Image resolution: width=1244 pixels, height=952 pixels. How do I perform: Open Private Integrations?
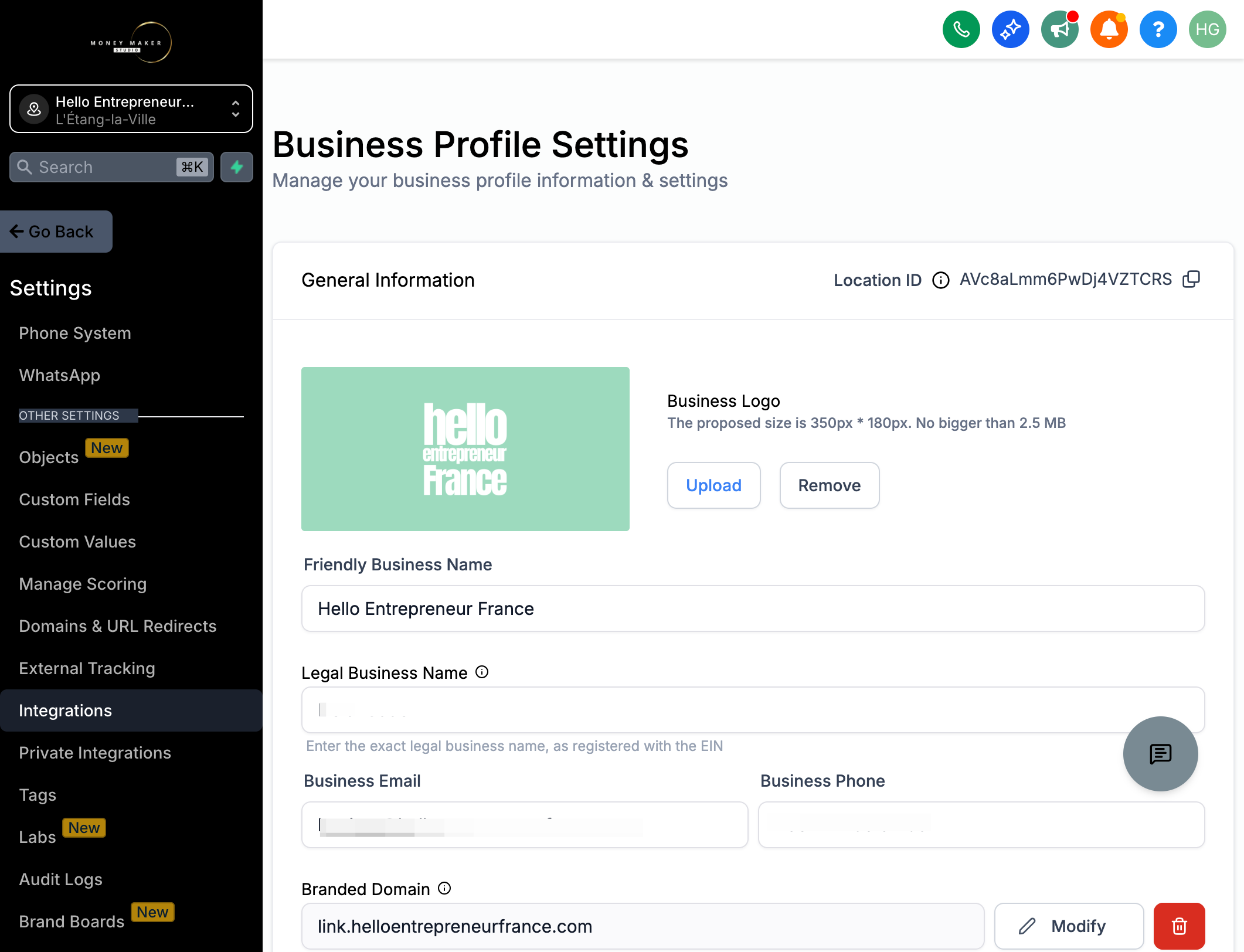(x=95, y=753)
